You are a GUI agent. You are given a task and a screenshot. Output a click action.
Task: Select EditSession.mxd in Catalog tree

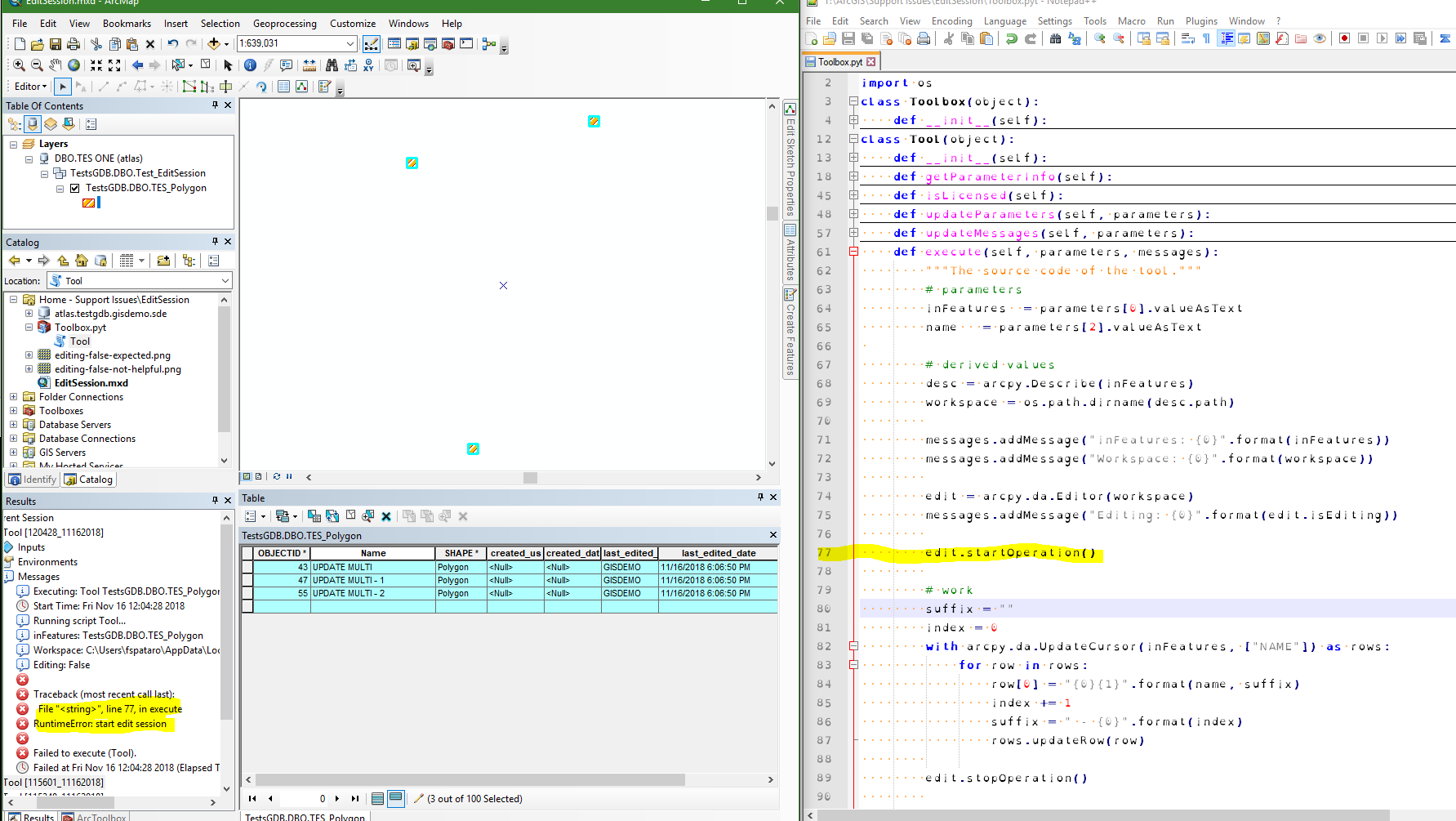[x=91, y=383]
